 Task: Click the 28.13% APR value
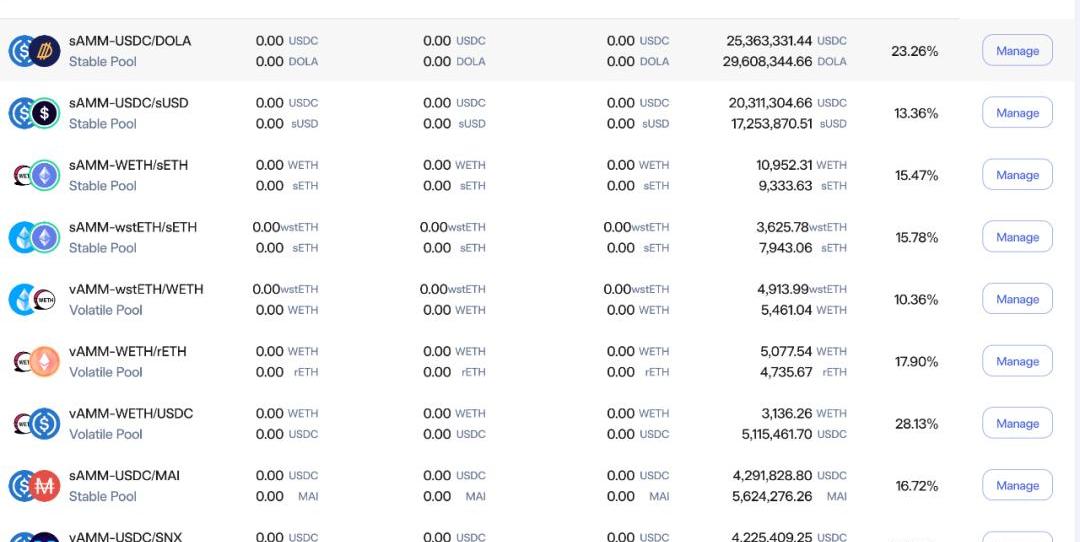(x=916, y=424)
